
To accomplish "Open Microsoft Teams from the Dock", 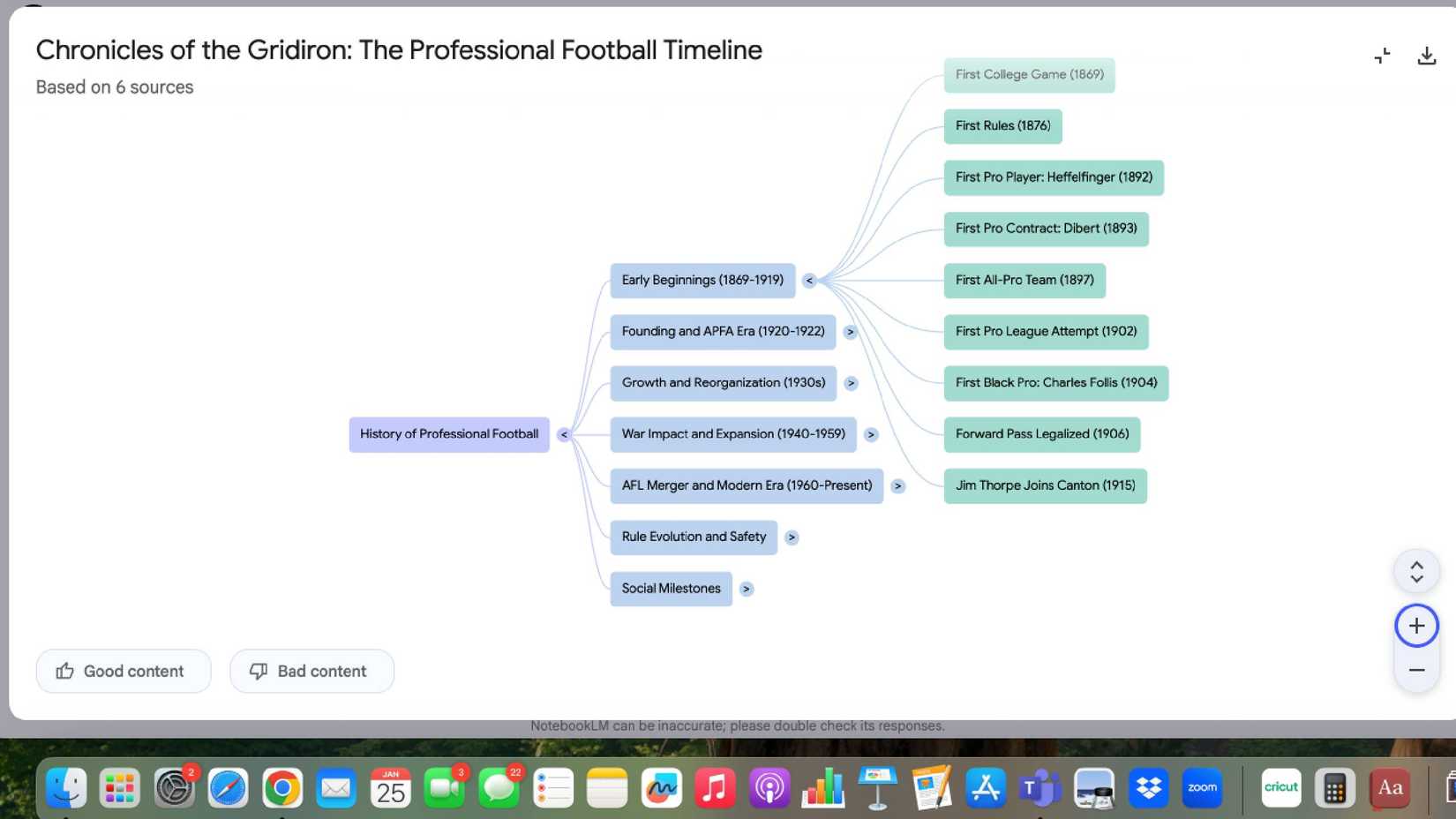I will [1039, 788].
